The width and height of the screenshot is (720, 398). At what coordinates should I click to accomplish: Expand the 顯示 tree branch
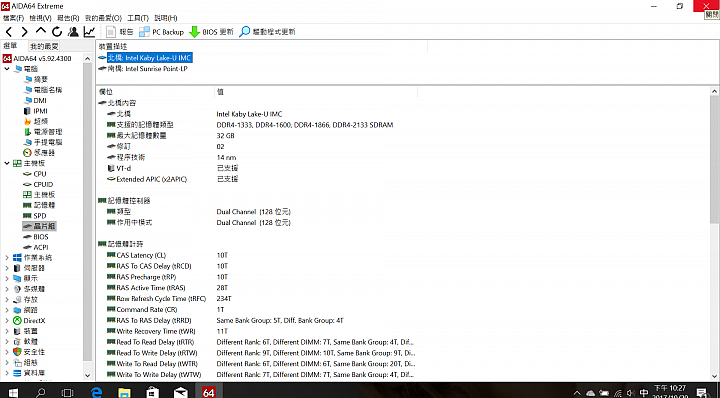[7, 279]
